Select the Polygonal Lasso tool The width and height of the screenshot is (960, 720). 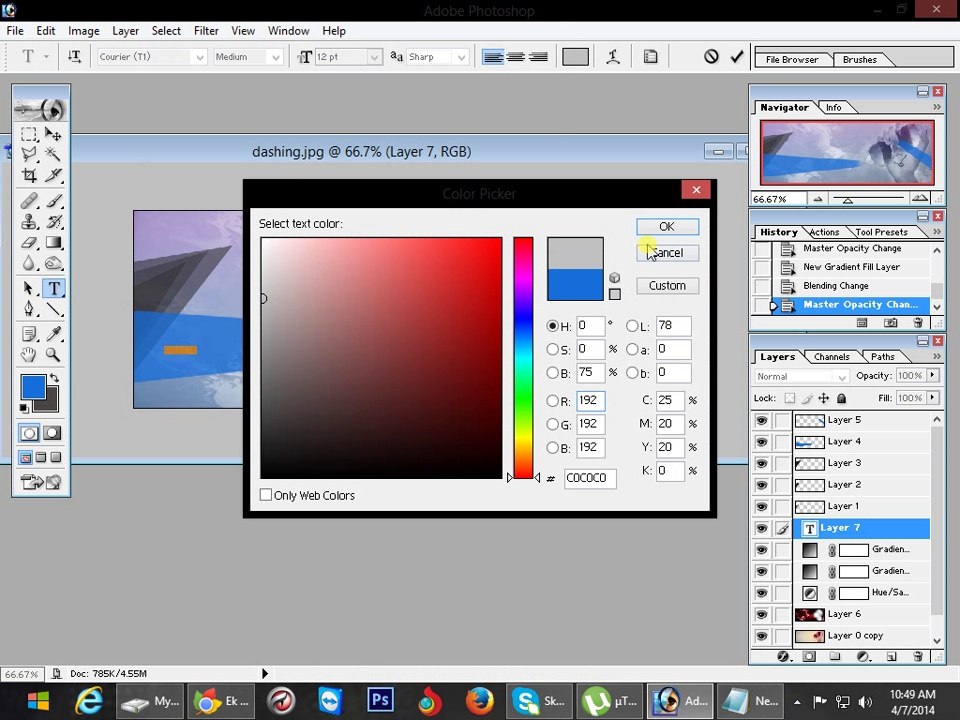28,154
